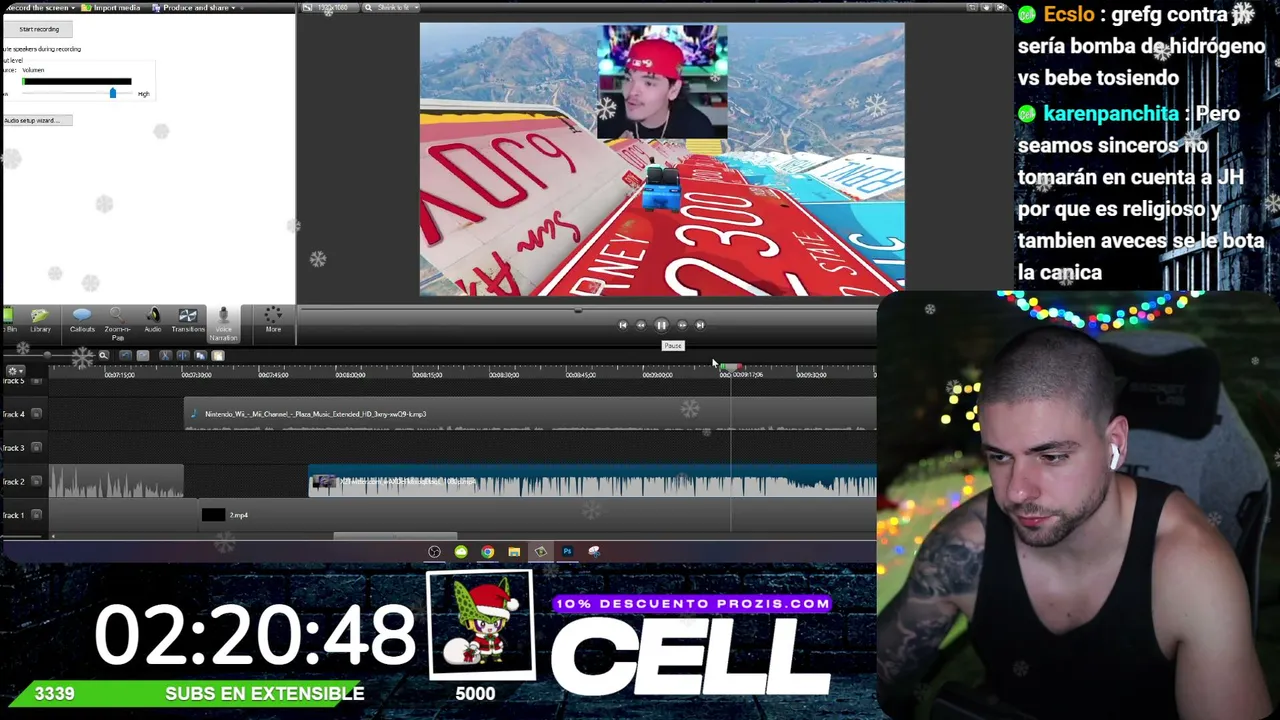Click the Redo button on timeline toolbar
1280x720 pixels.
tap(143, 355)
